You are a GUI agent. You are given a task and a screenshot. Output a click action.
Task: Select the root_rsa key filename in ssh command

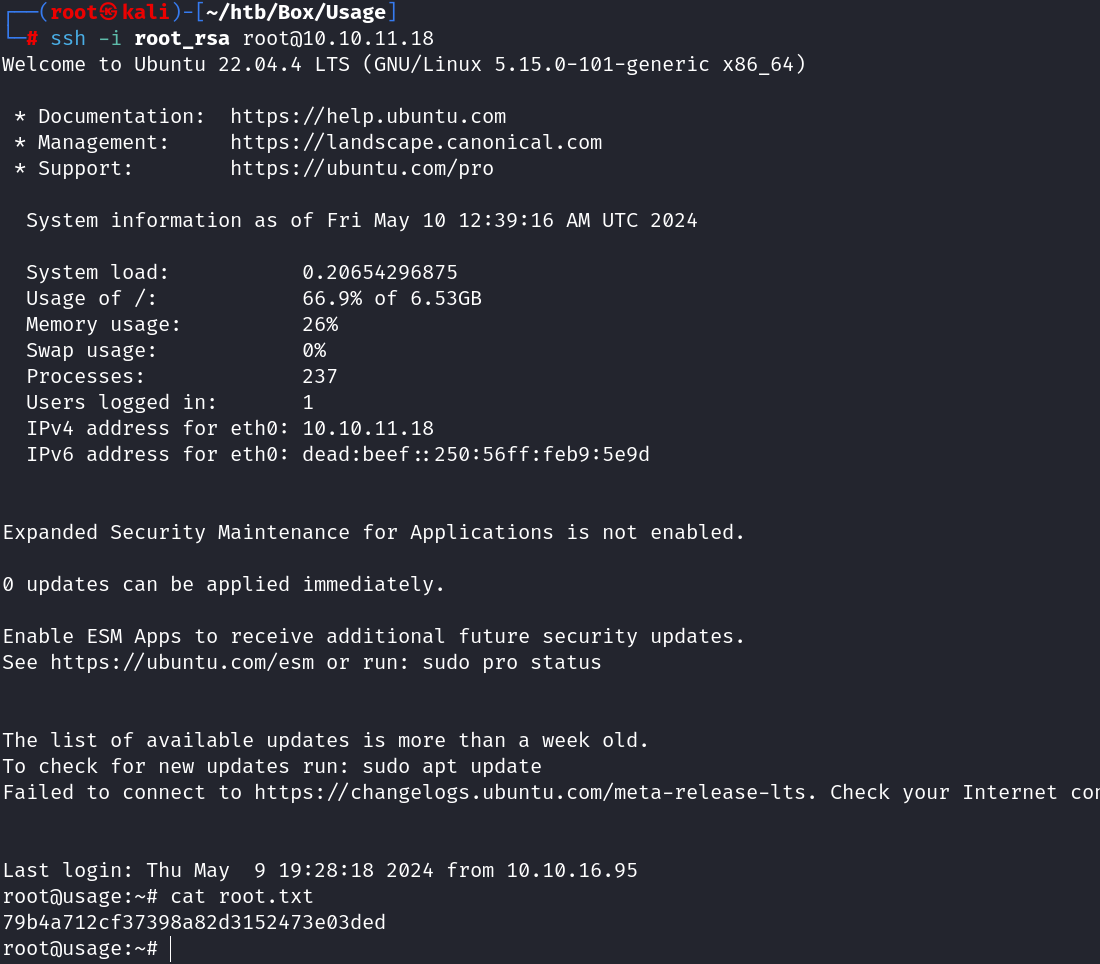tap(182, 38)
